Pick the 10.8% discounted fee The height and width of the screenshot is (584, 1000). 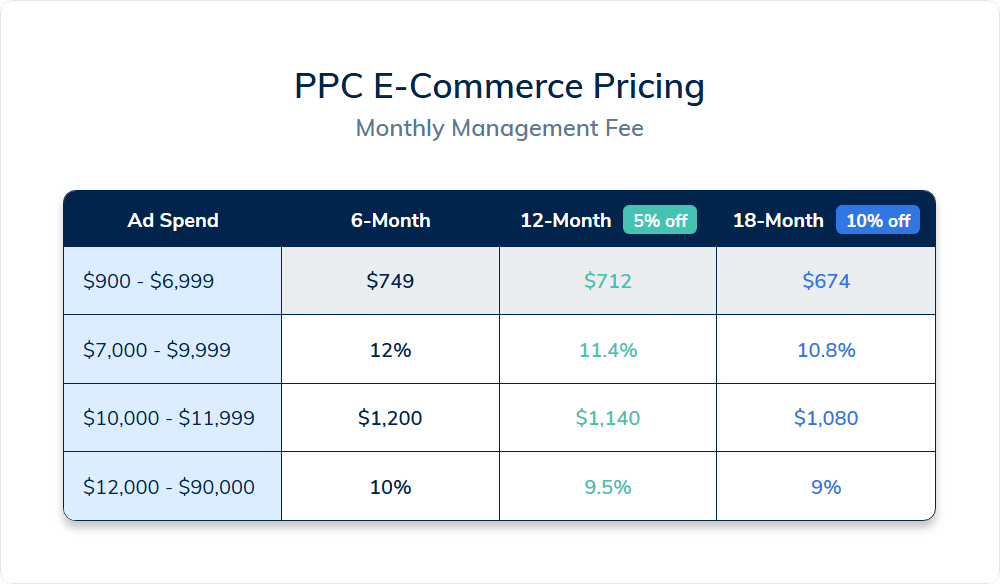826,350
